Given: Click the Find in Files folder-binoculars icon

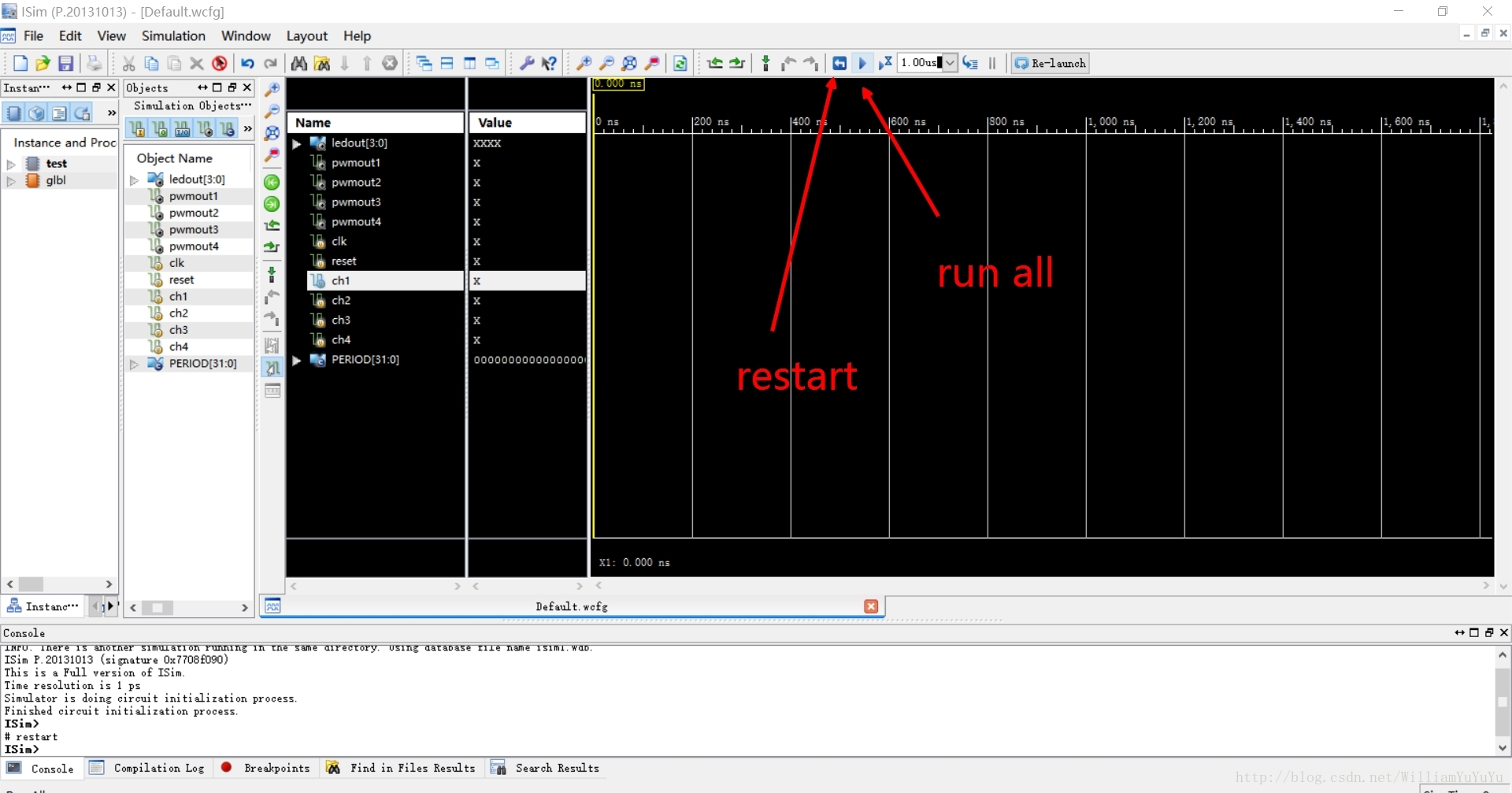Looking at the screenshot, I should 322,63.
